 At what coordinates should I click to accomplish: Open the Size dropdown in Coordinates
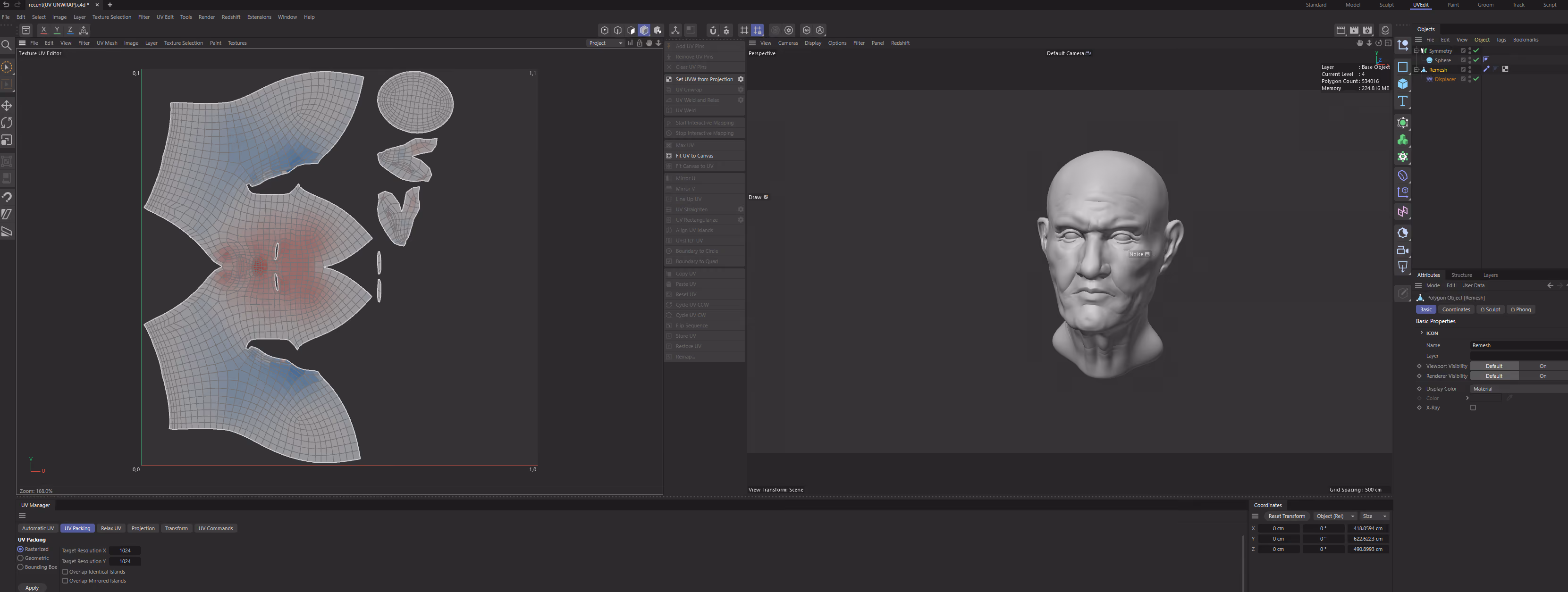coord(1374,517)
